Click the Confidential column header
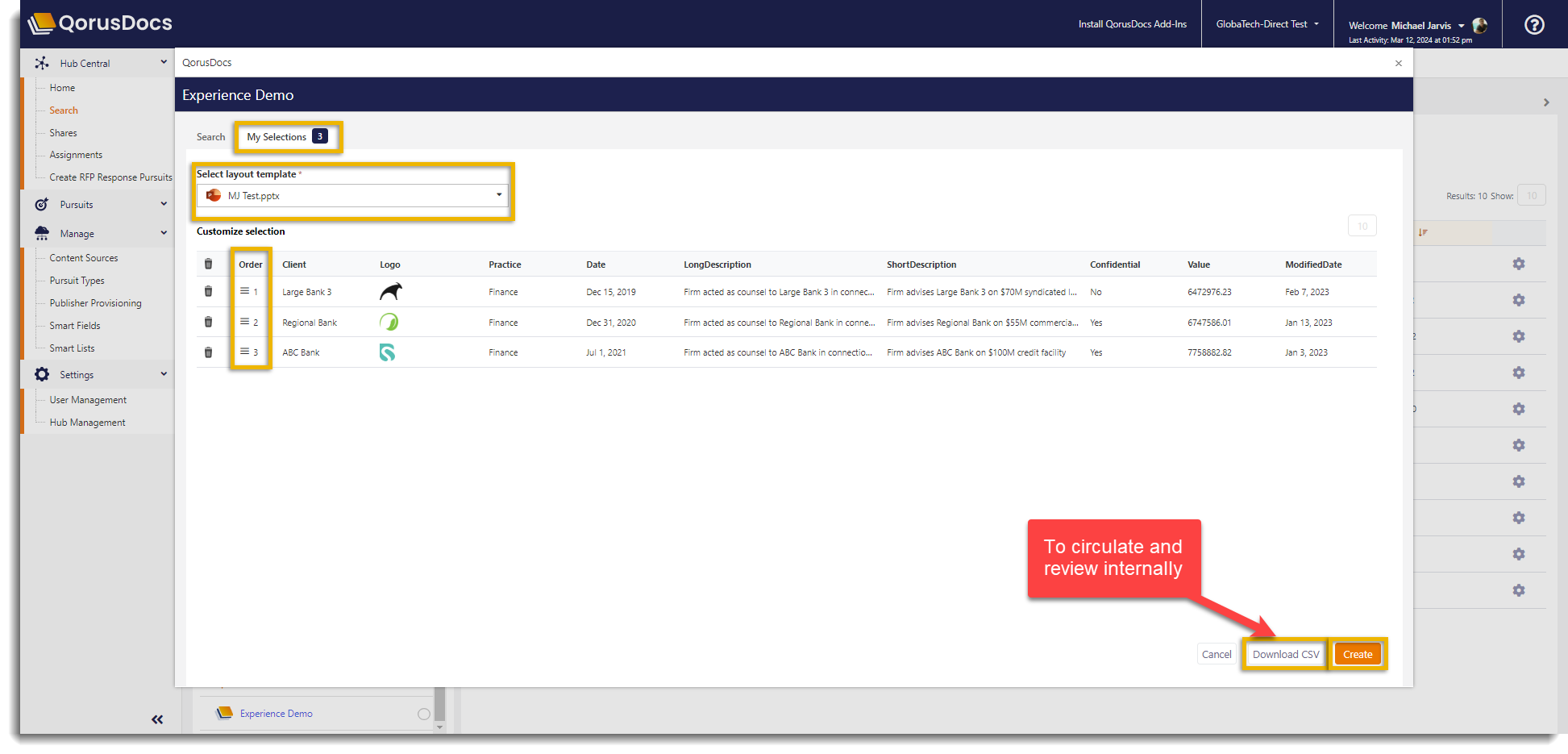Image resolution: width=1568 pixels, height=754 pixels. pyautogui.click(x=1115, y=265)
